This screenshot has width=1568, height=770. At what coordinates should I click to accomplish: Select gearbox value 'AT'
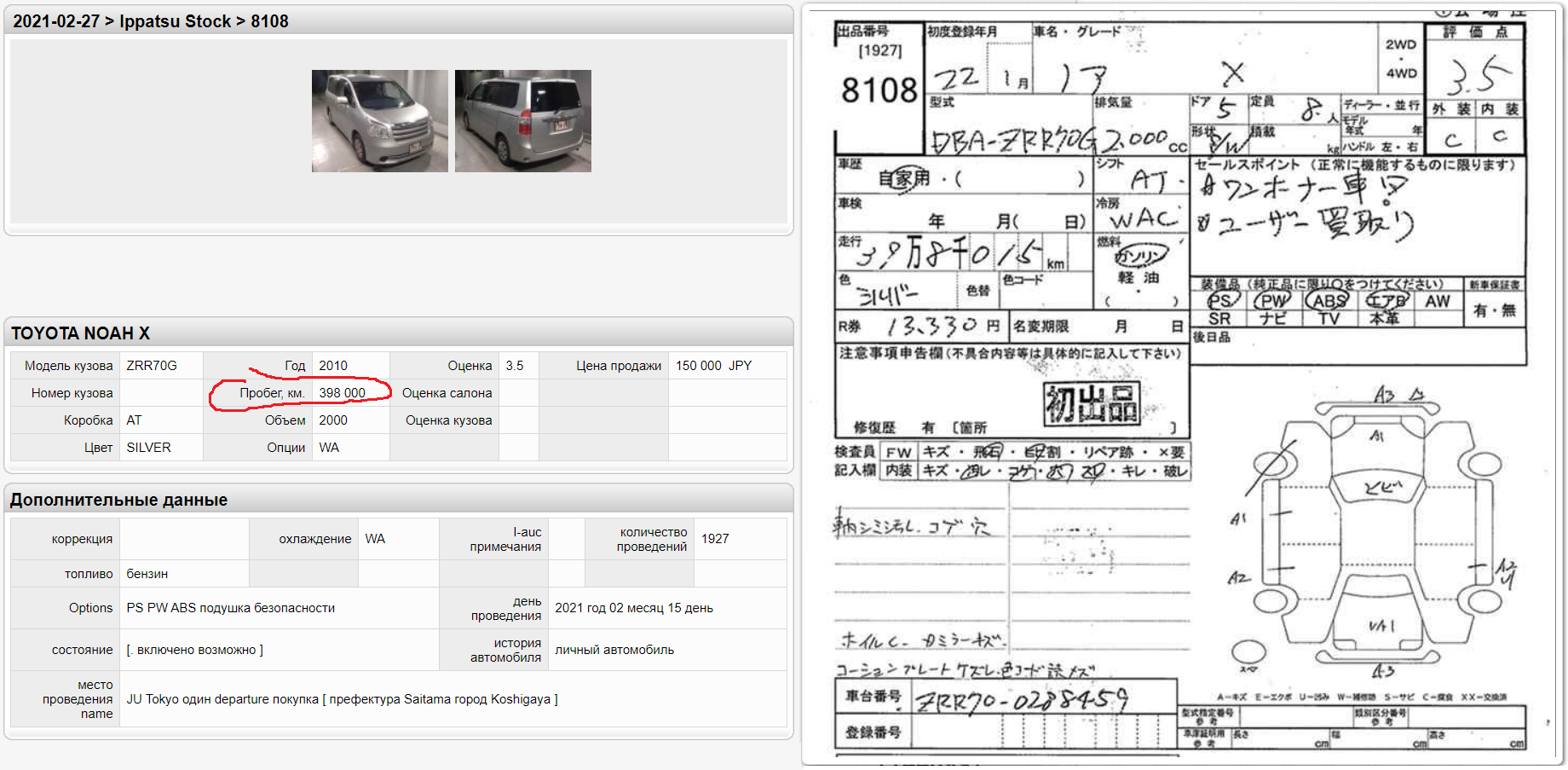(x=134, y=420)
